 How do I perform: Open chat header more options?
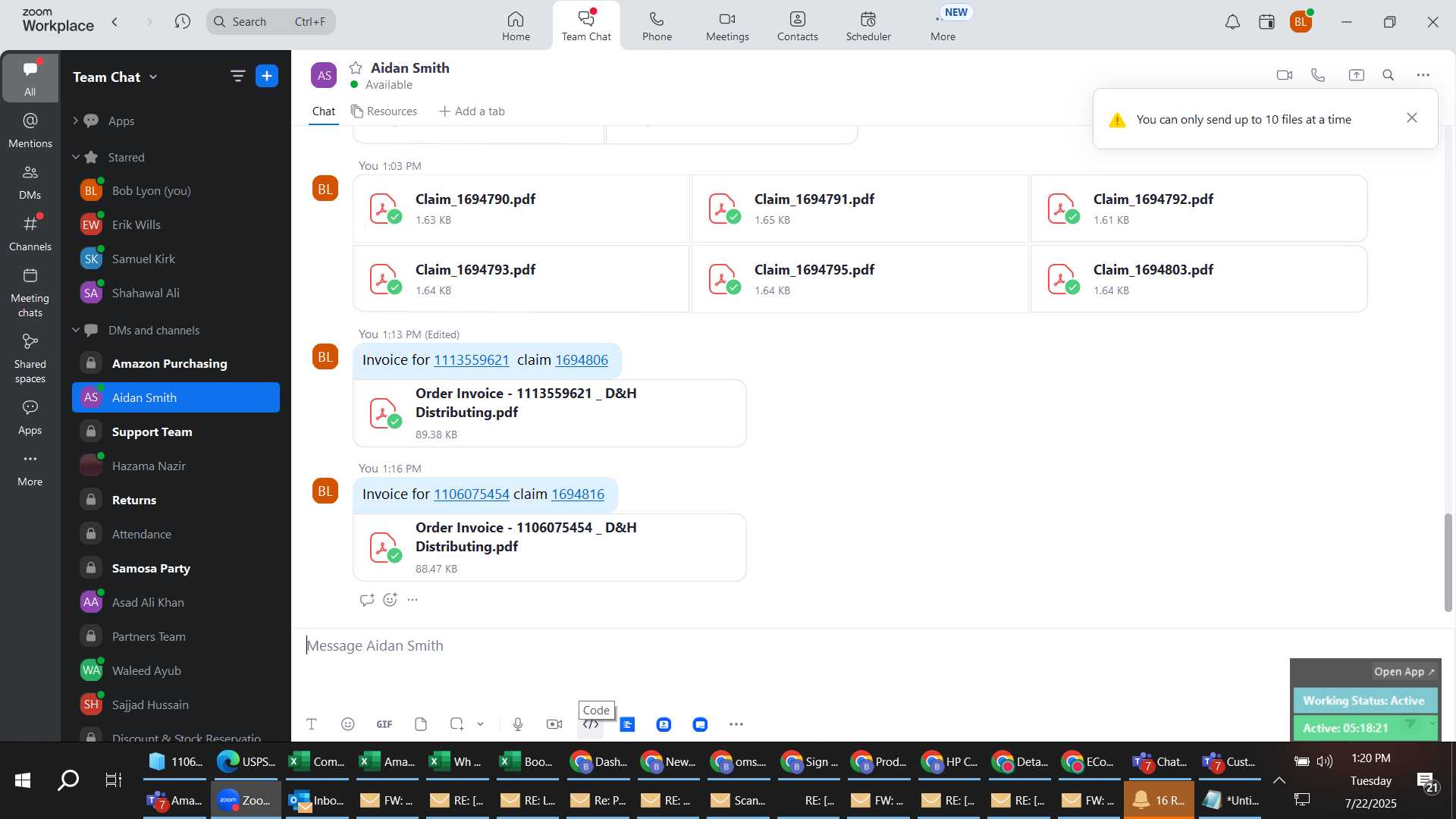pos(1423,75)
